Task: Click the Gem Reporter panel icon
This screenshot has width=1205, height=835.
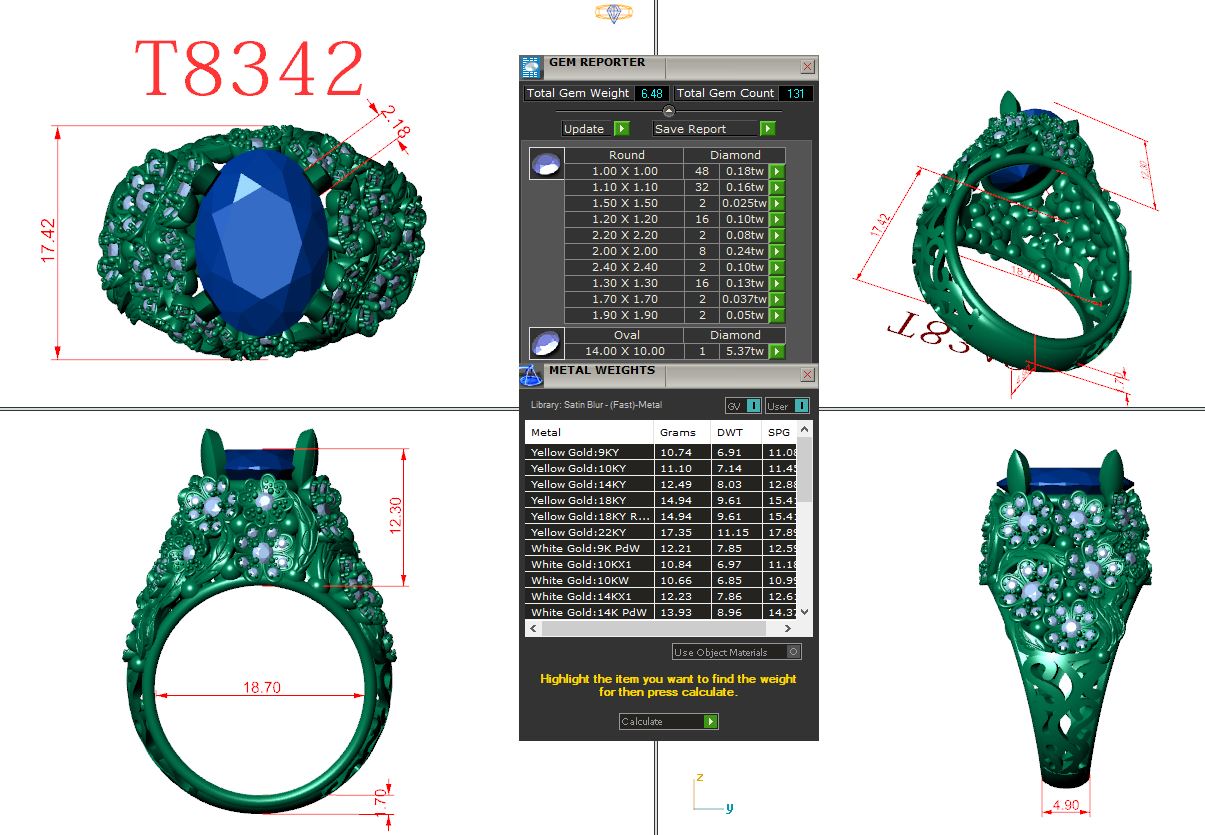Action: (x=531, y=67)
